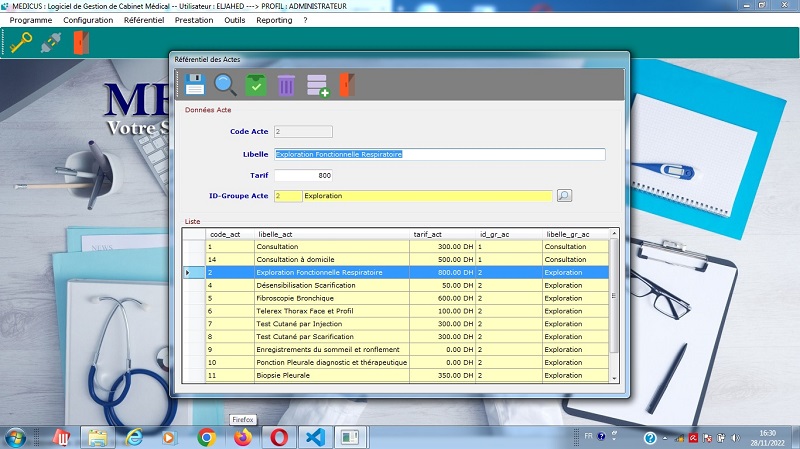Screen dimensions: 800x449
Task: Click the '500.00 DH' tarif cell
Action: (x=442, y=259)
